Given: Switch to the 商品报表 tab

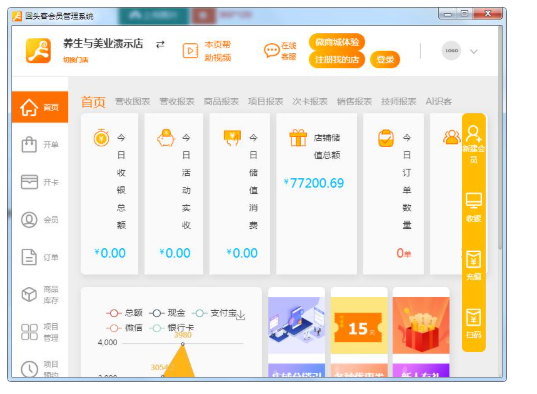Looking at the screenshot, I should click(221, 101).
